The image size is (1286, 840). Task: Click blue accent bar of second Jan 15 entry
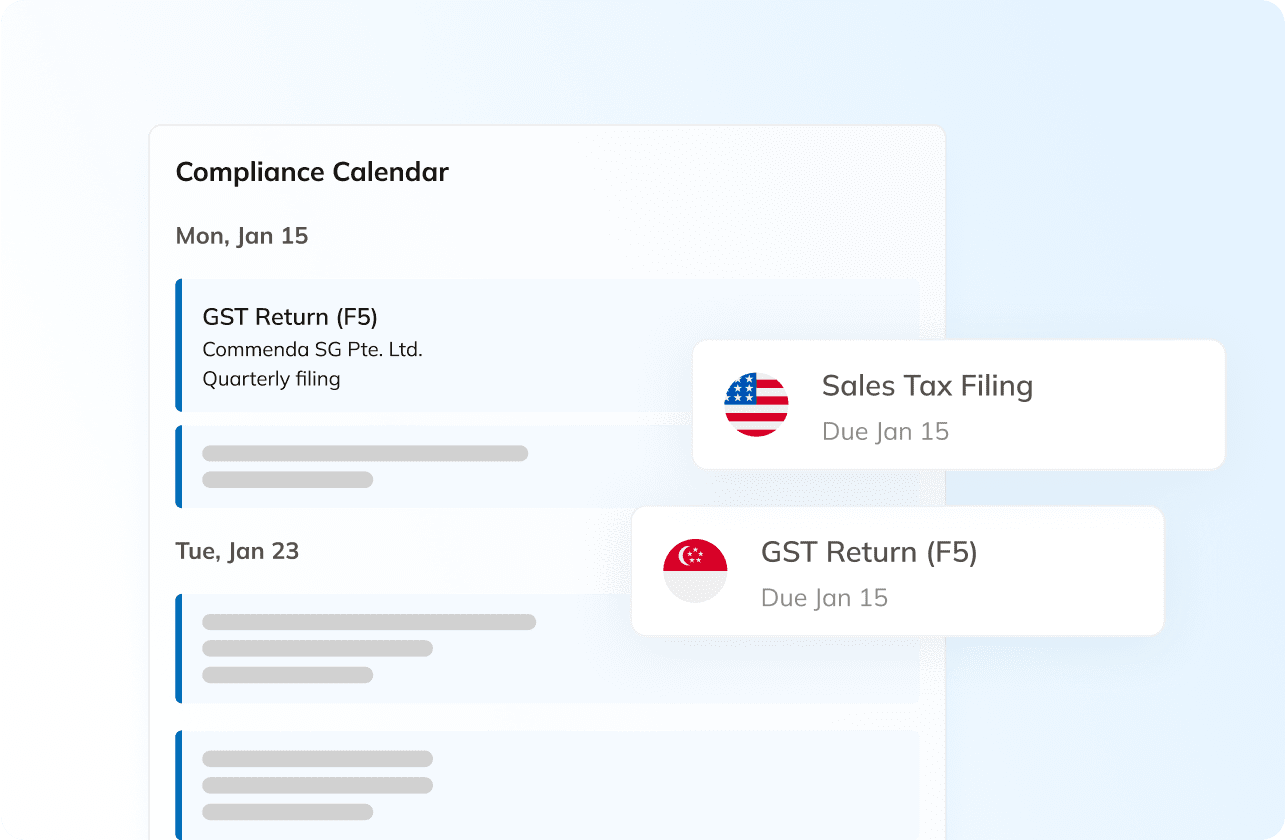tap(179, 466)
